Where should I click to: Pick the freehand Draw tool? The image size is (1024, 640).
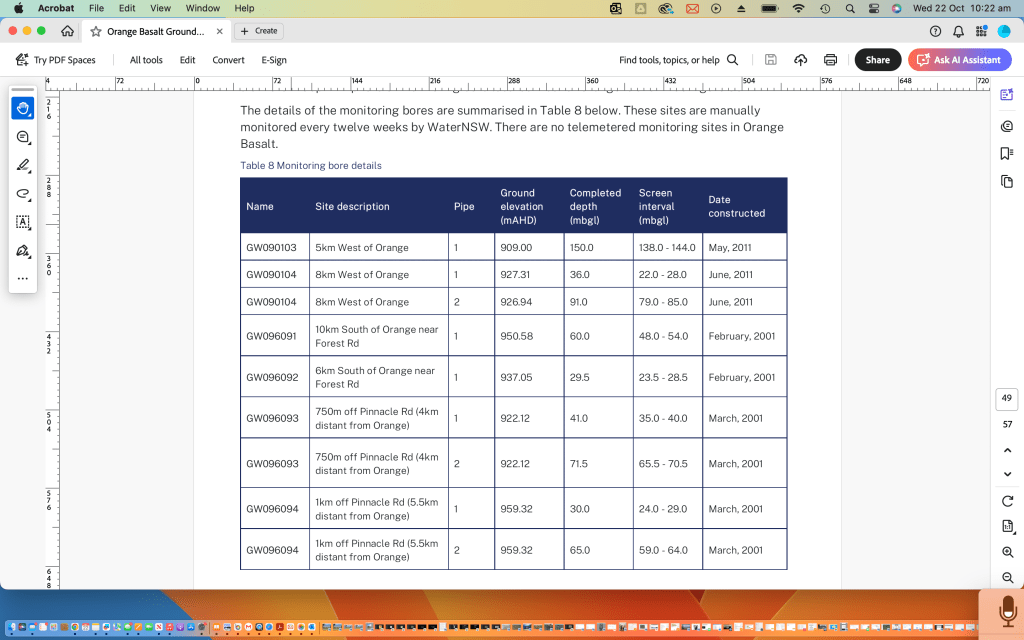23,194
